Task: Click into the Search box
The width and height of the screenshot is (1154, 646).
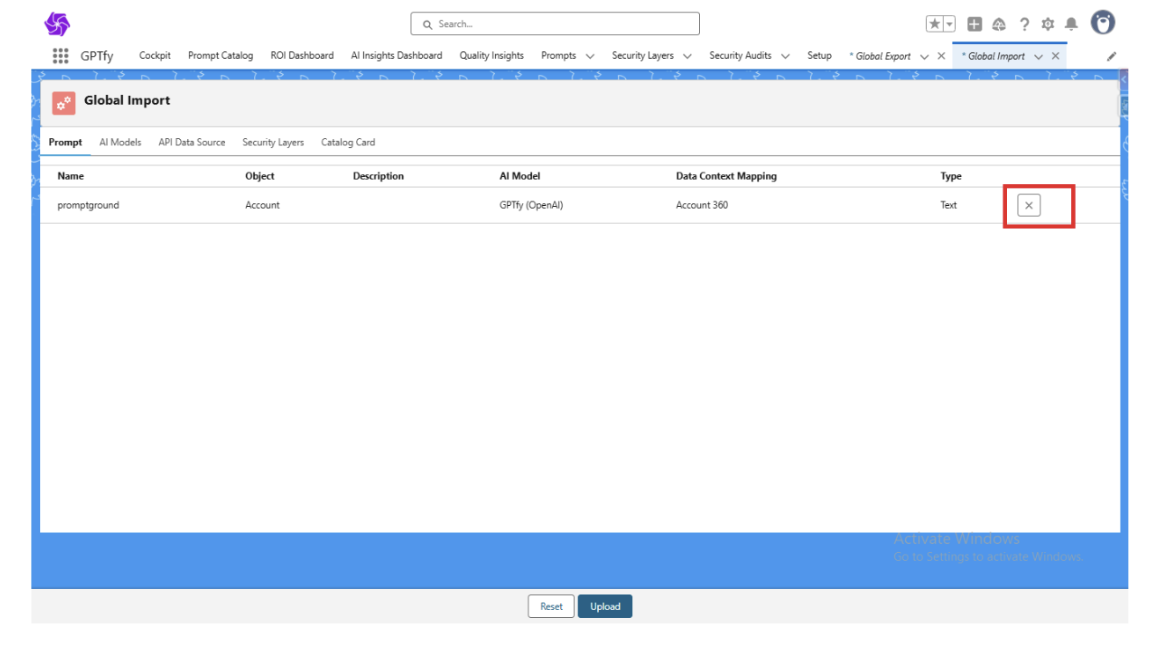Action: point(555,24)
